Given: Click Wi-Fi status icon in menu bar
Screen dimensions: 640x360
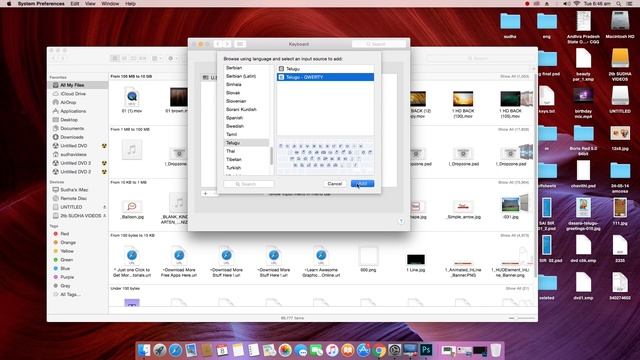Looking at the screenshot, I should point(577,4).
